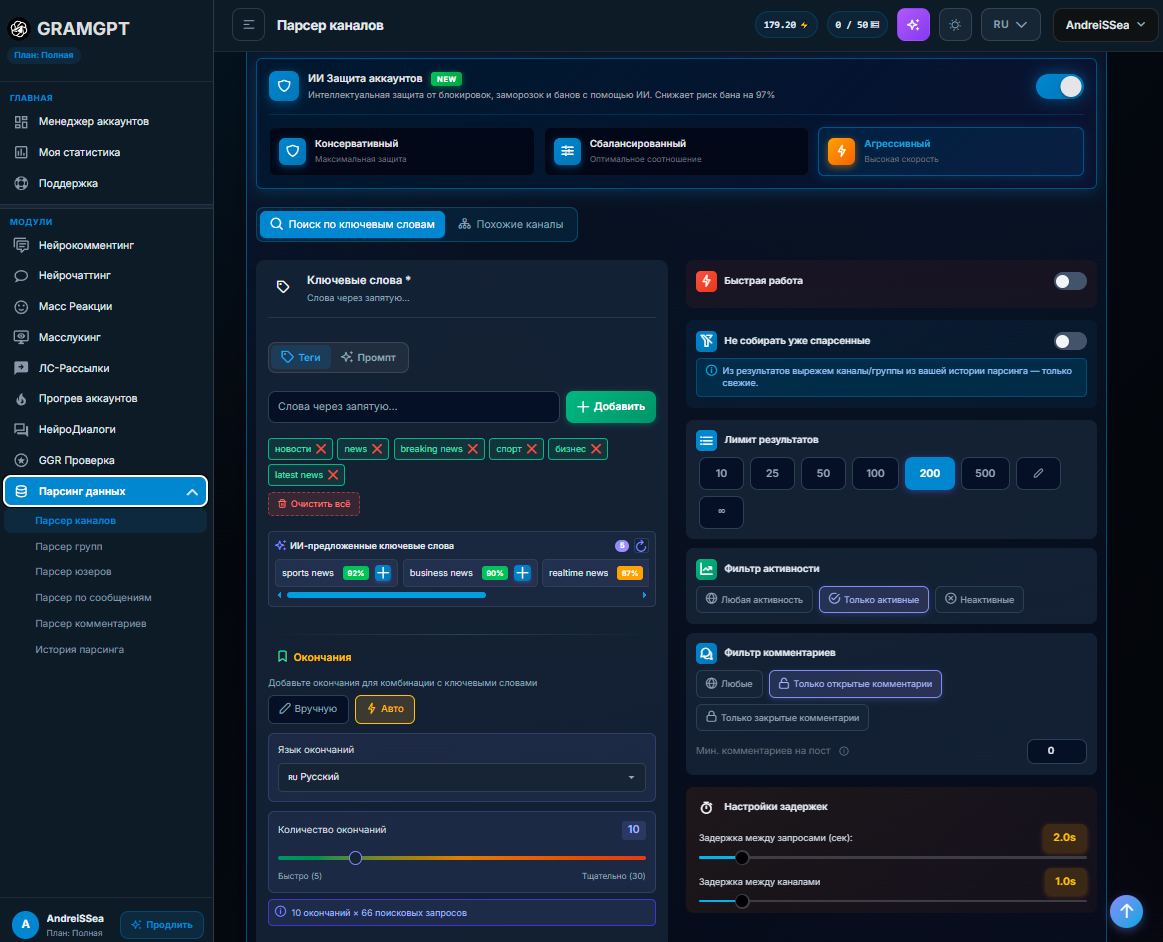The height and width of the screenshot is (942, 1163).
Task: Open the 'Язык окончаний' Русский dropdown
Action: pos(461,777)
